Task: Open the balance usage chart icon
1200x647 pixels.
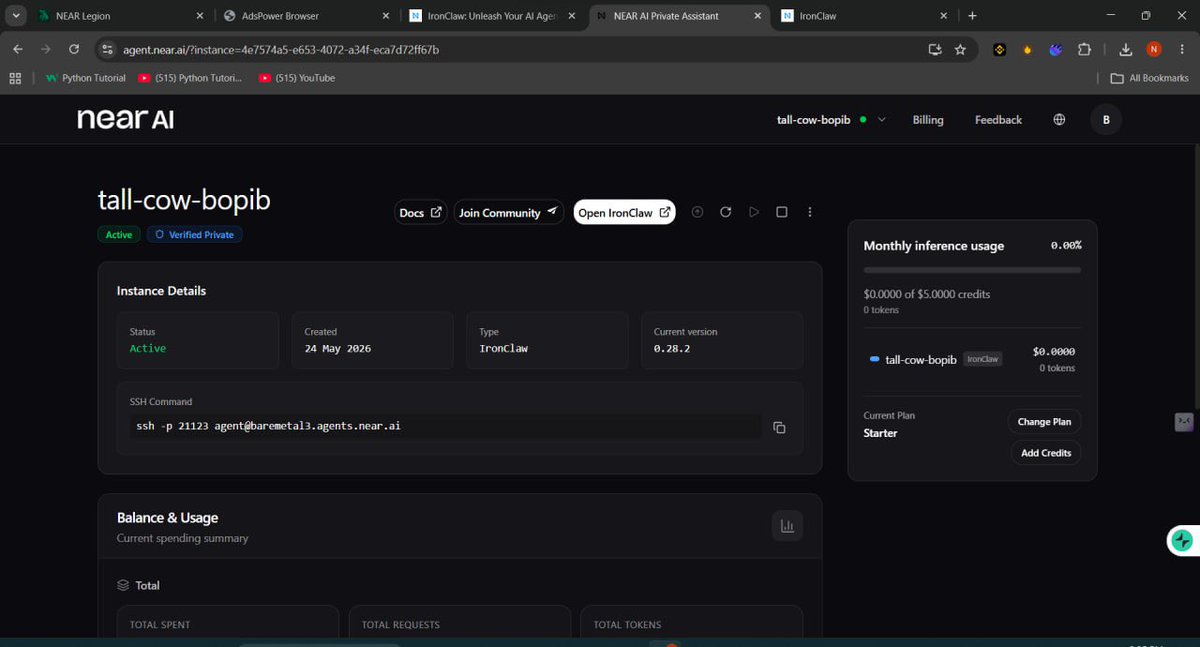Action: coord(787,526)
